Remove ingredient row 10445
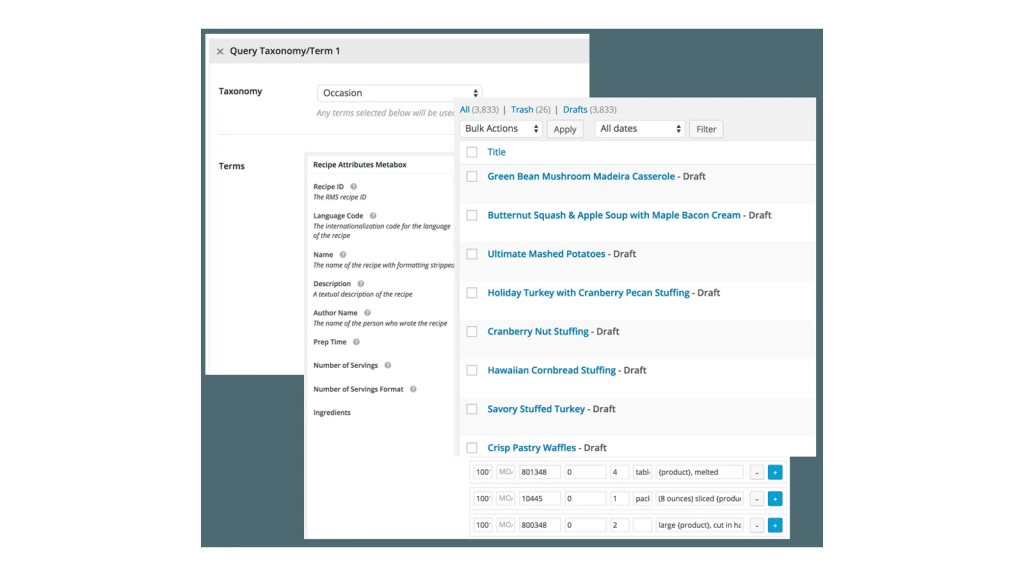 click(x=757, y=499)
